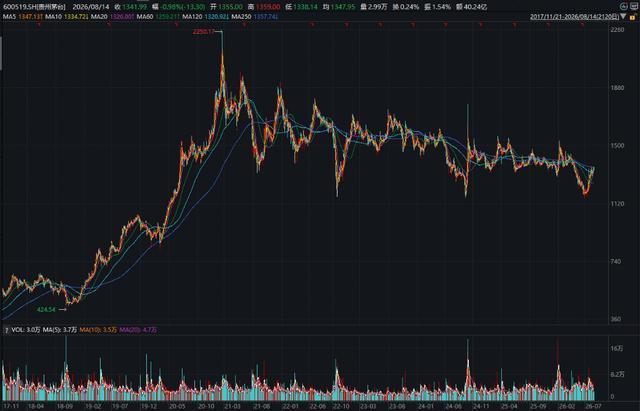Open the 2017/11/21-2026/08/14 date range link
Viewport: 640px width, 411px height.
pyautogui.click(x=574, y=17)
